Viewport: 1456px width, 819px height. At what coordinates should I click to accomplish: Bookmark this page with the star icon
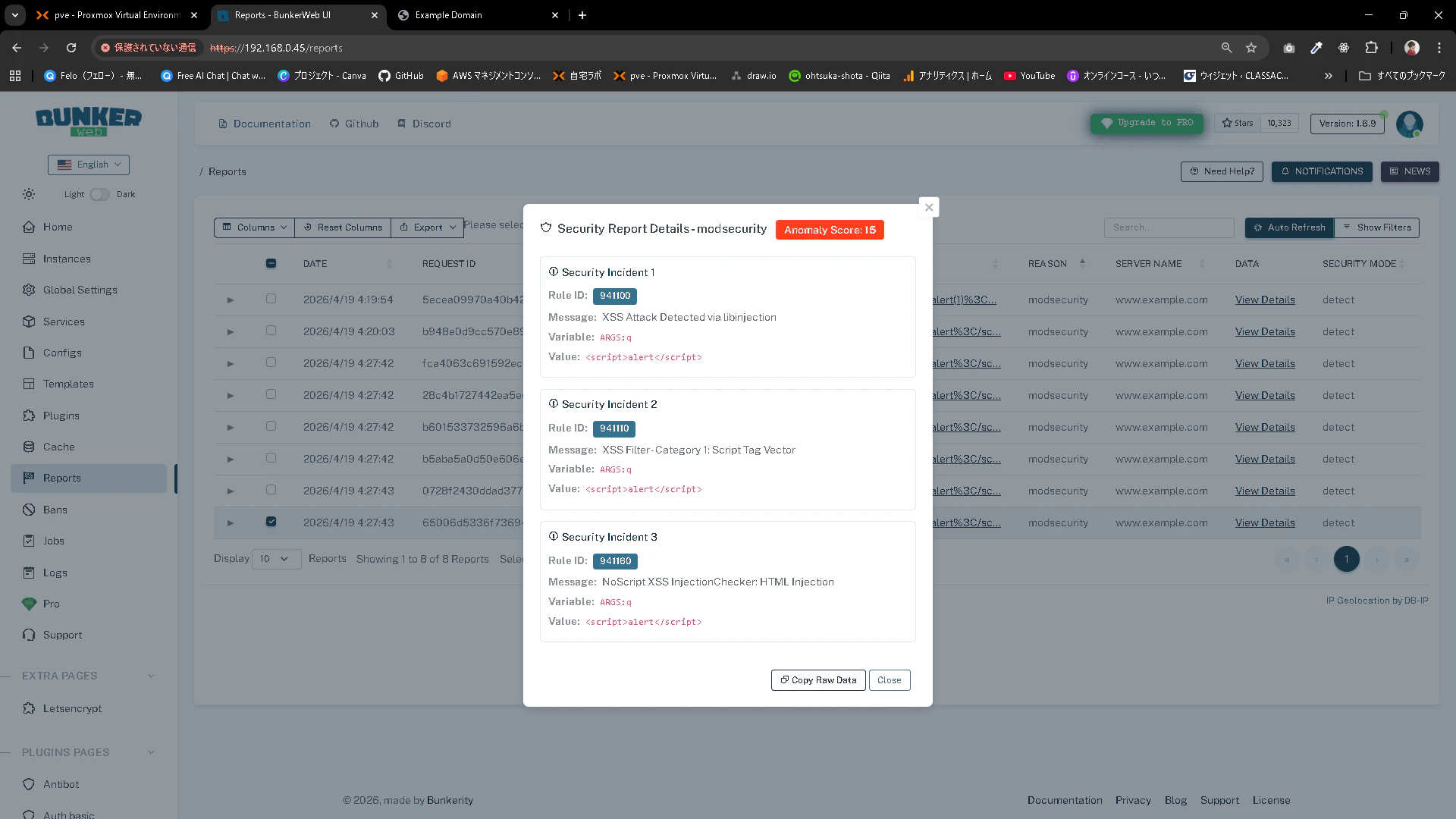[x=1251, y=48]
